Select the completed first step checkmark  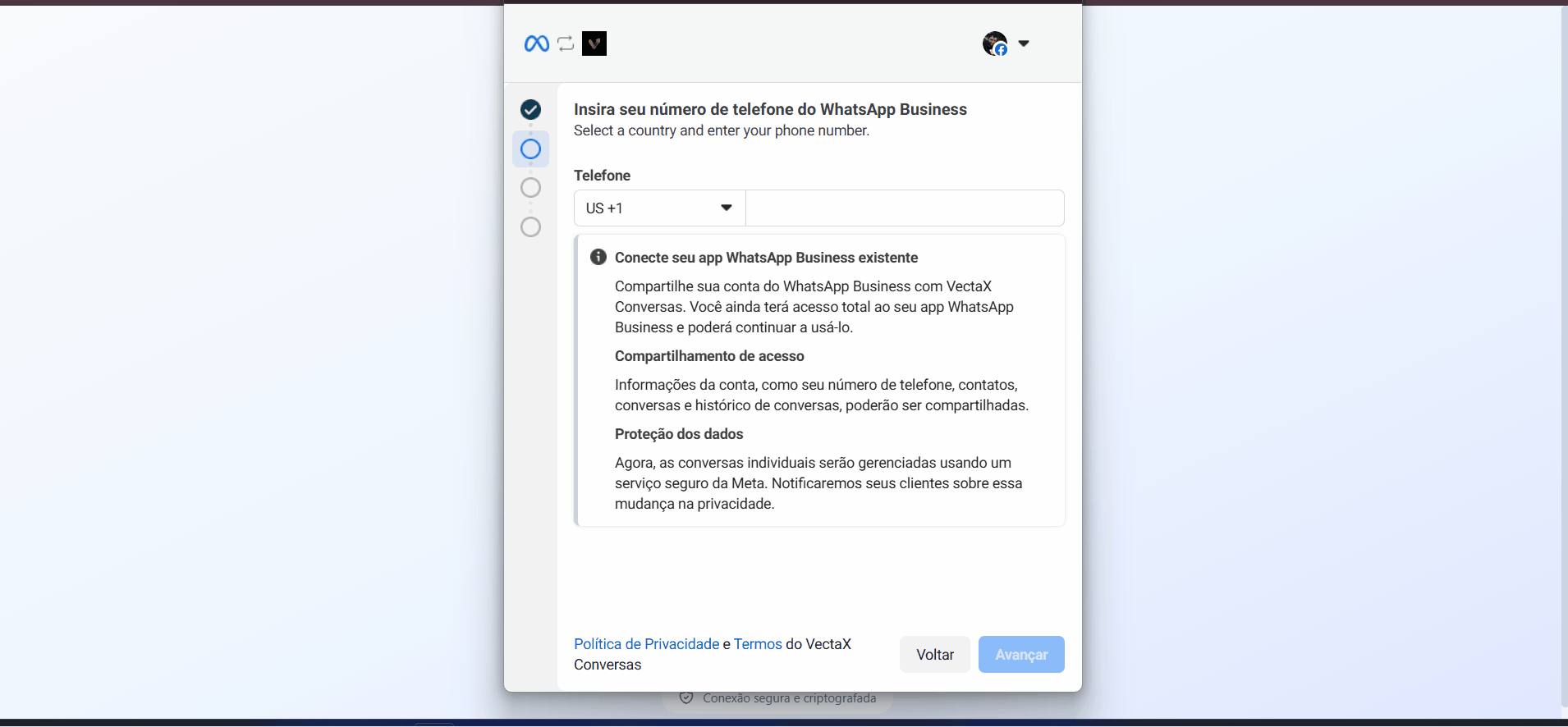pyautogui.click(x=530, y=109)
